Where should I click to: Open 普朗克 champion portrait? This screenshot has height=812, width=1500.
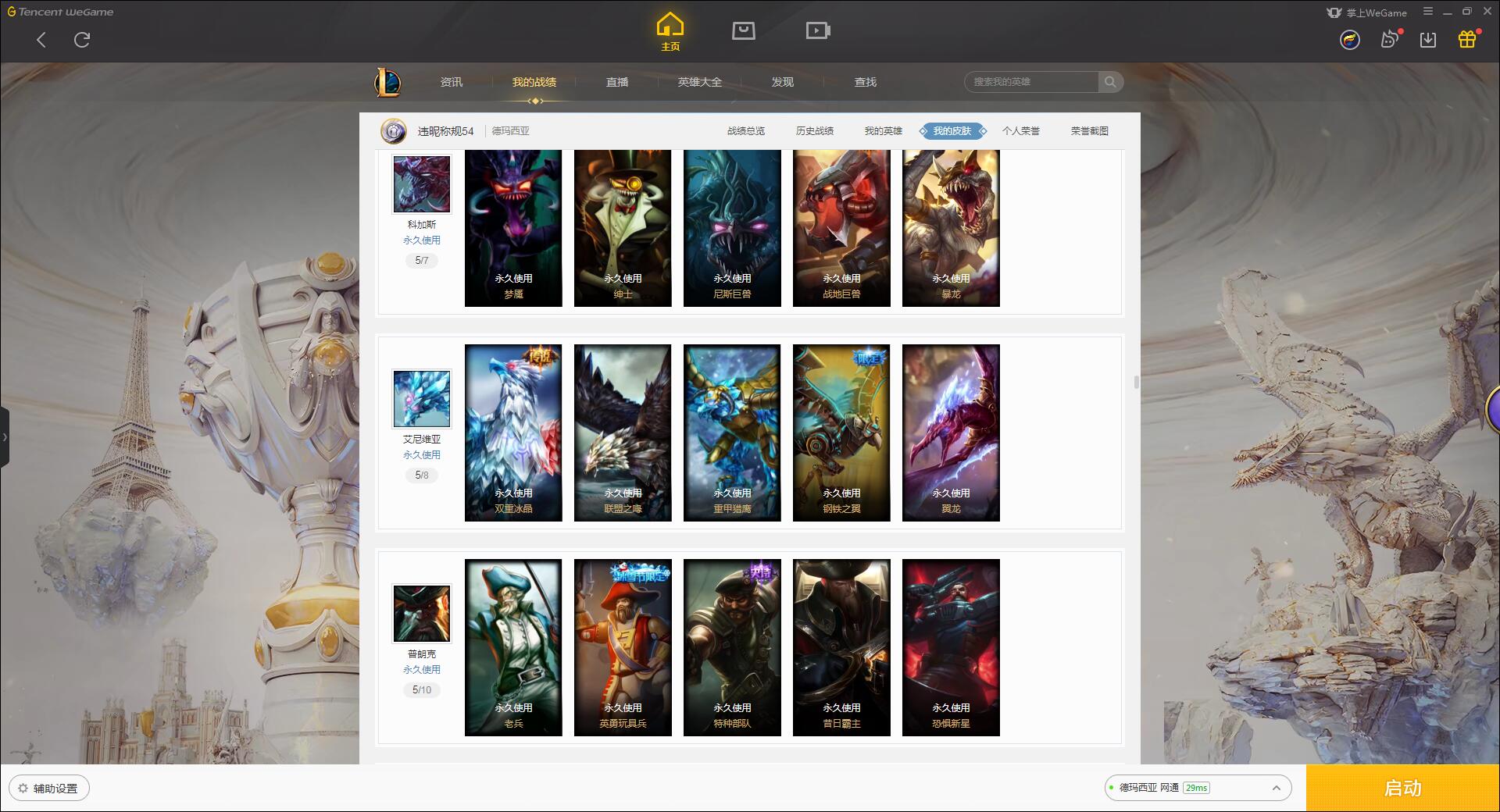(x=422, y=614)
